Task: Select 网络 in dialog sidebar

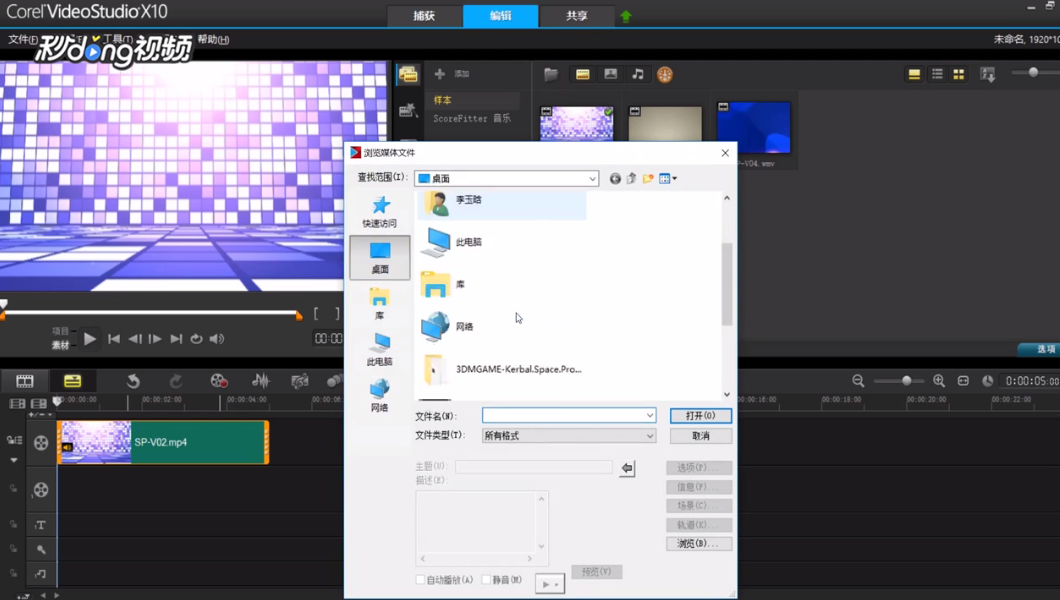Action: (380, 395)
